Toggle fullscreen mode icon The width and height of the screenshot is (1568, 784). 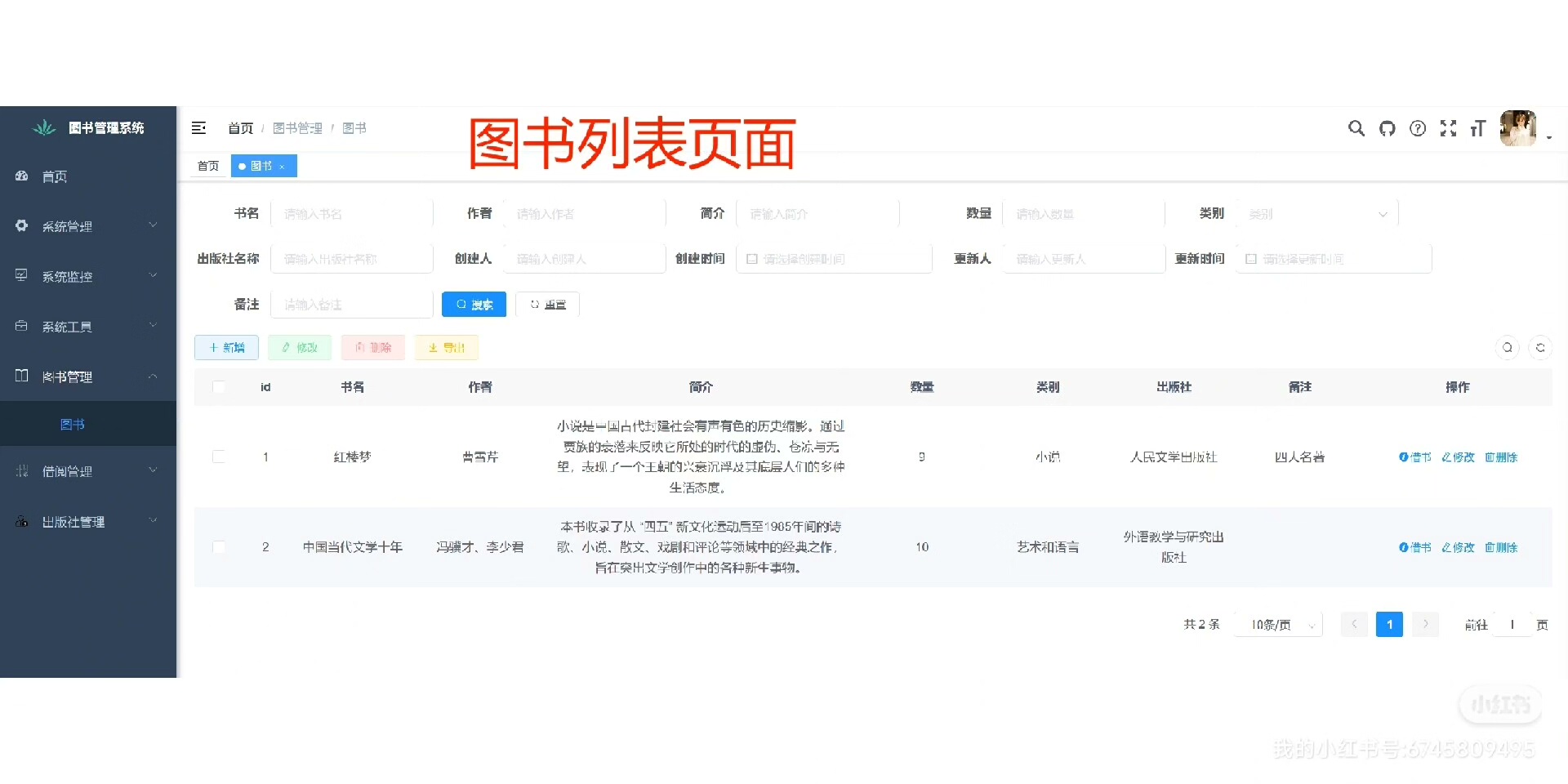tap(1448, 128)
